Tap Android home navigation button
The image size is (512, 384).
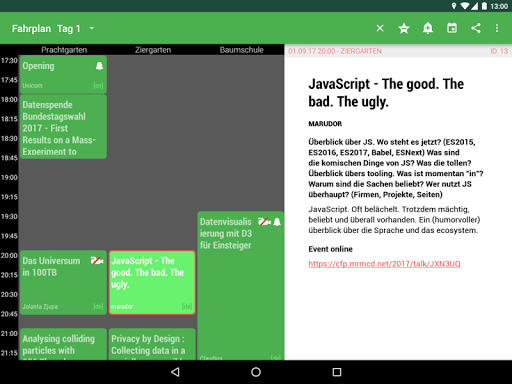(256, 372)
